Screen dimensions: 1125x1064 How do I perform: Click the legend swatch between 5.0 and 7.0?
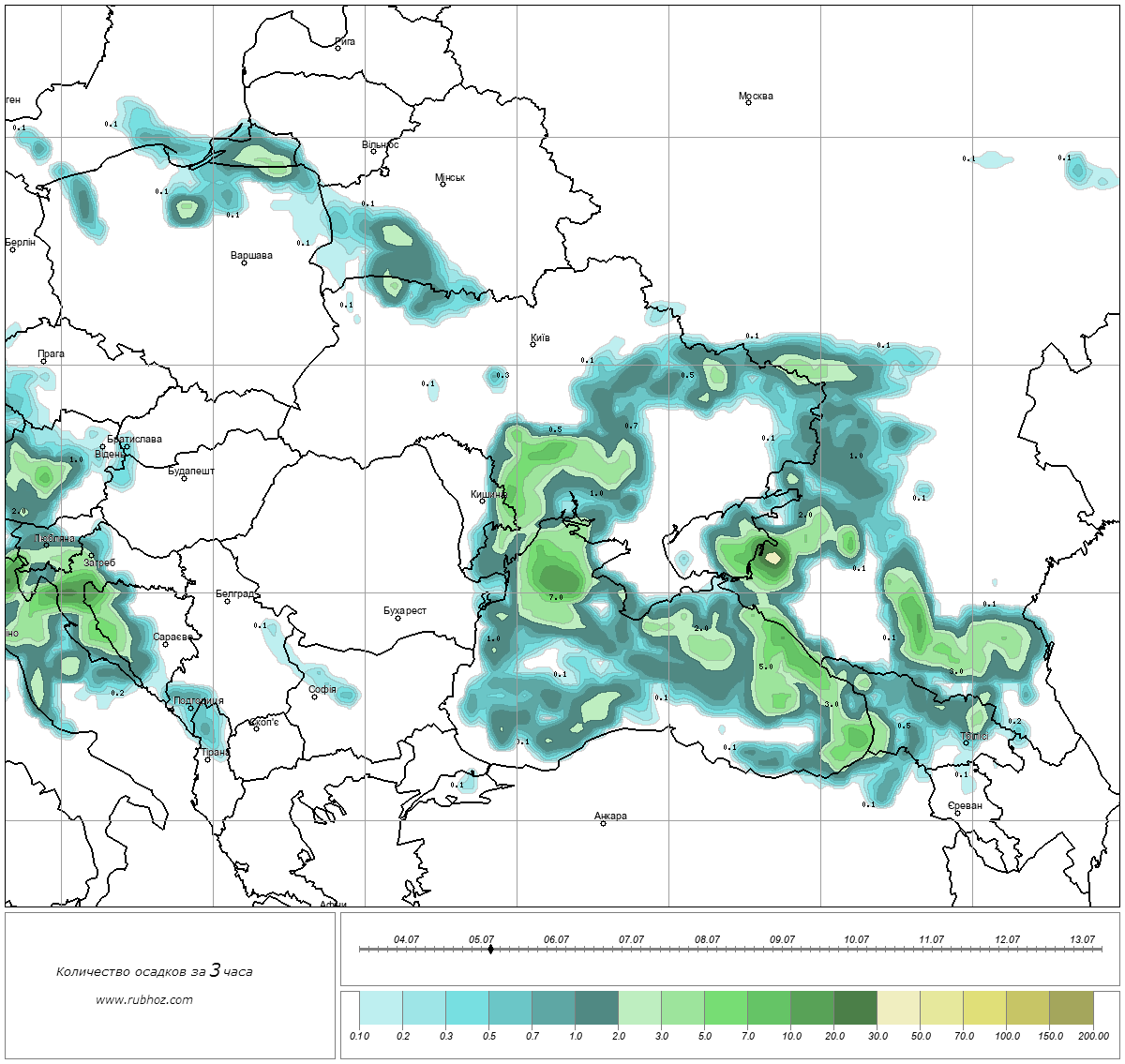tap(726, 1010)
